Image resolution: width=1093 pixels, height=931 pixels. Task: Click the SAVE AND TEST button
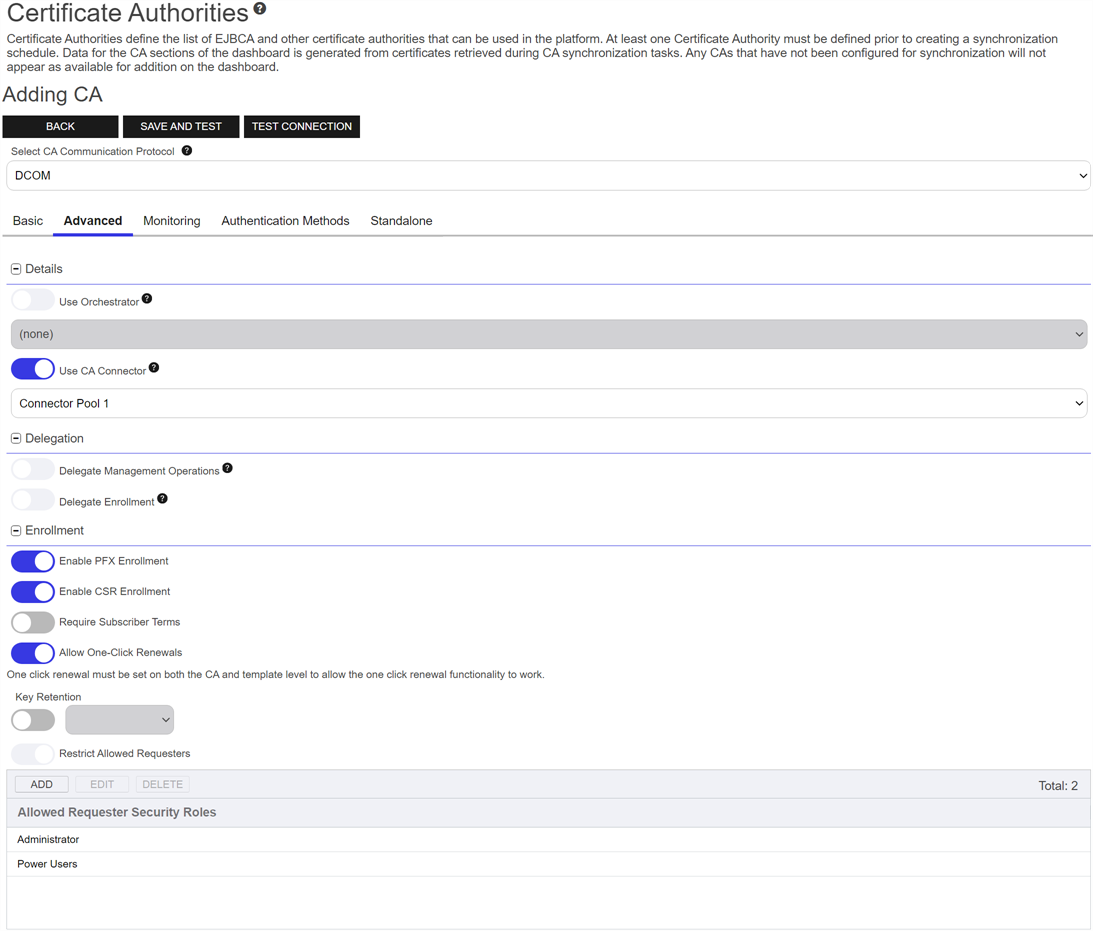coord(181,127)
